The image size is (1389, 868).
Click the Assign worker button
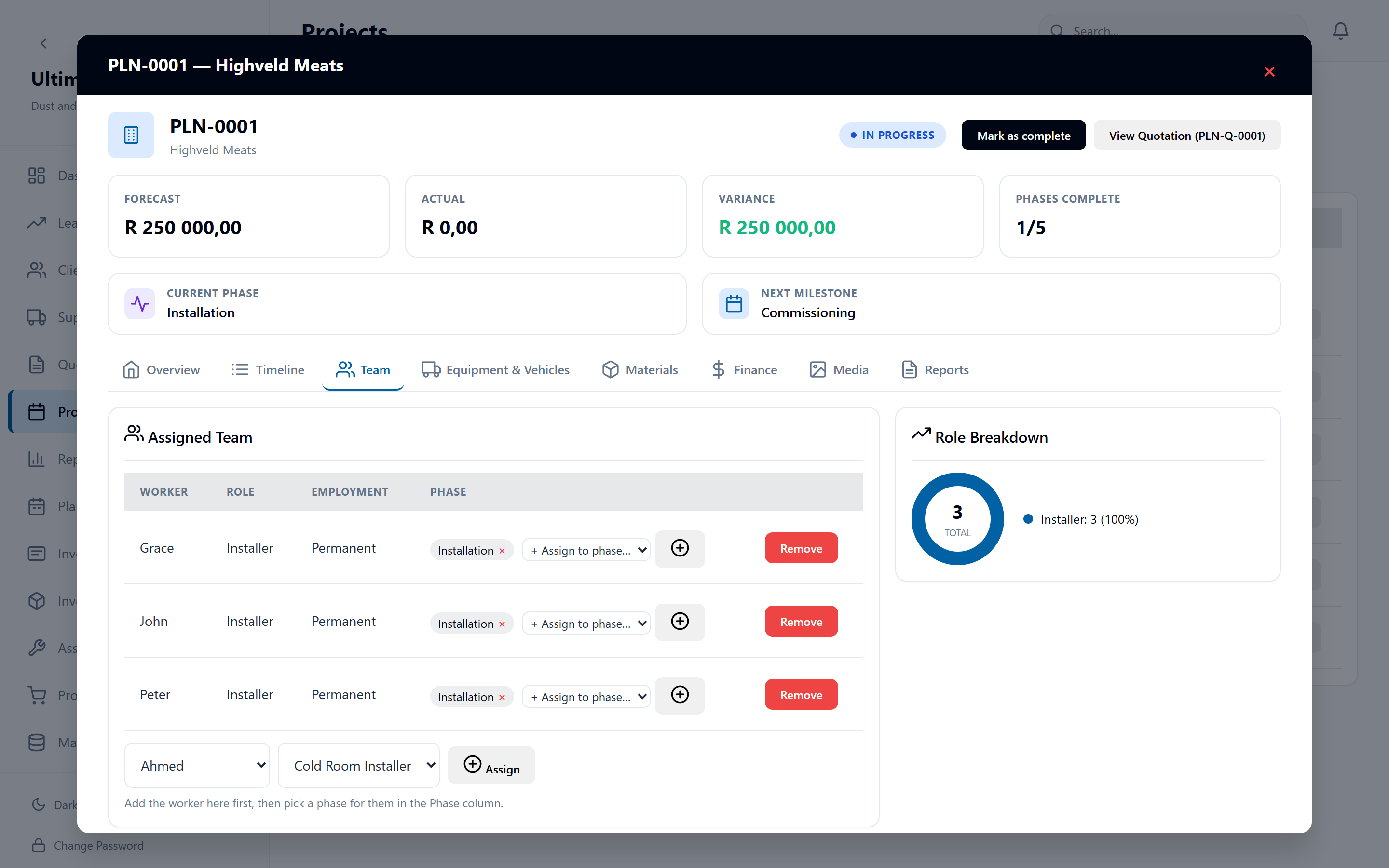[491, 765]
